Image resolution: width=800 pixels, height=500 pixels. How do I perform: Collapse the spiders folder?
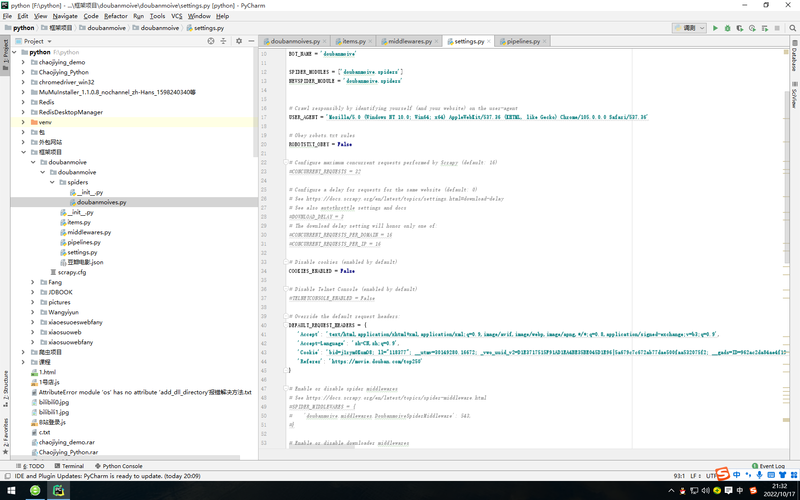pos(52,182)
